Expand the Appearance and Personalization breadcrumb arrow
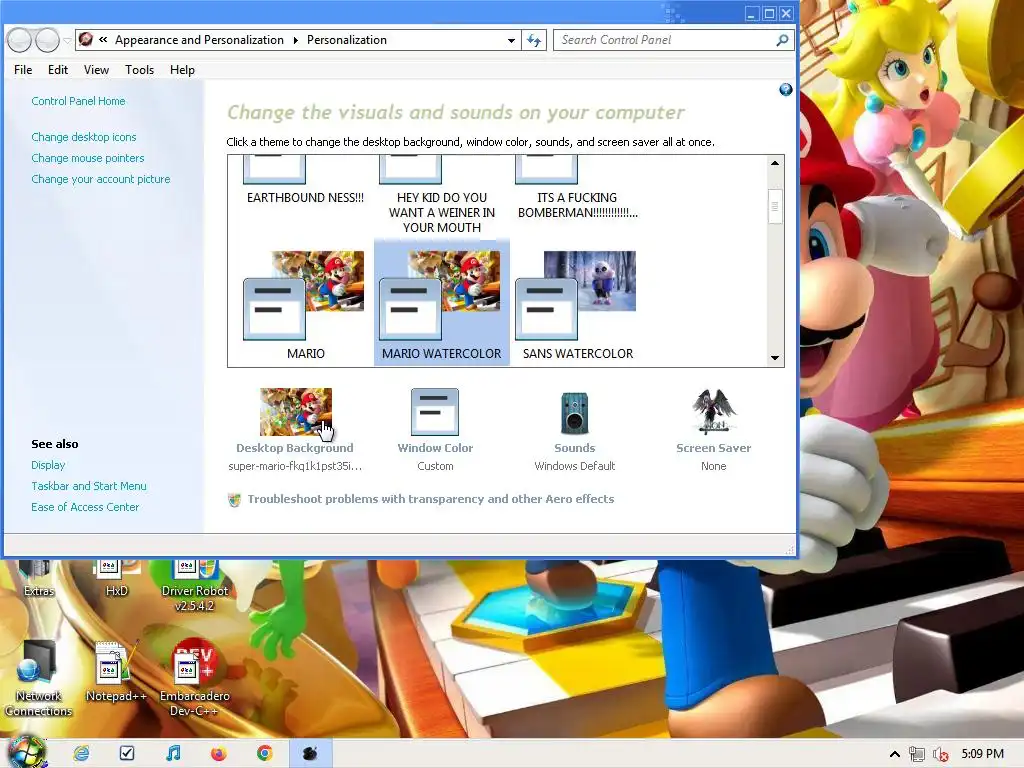1024x768 pixels. [295, 40]
